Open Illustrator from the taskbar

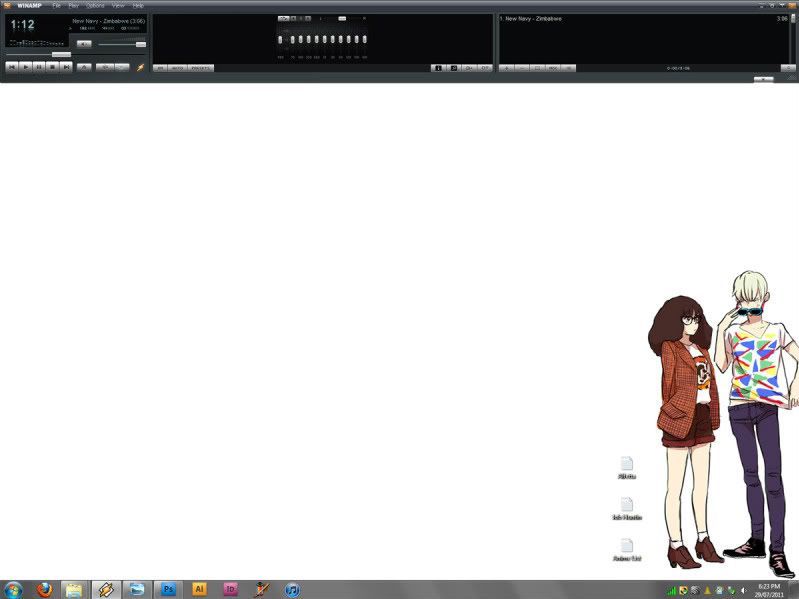(199, 589)
